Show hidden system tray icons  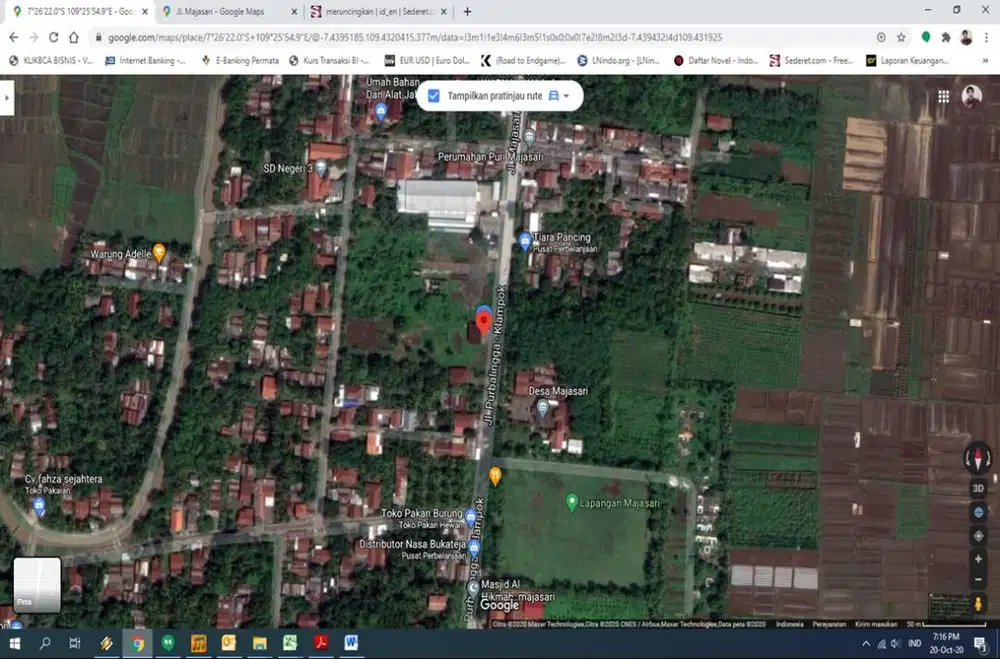[x=865, y=644]
